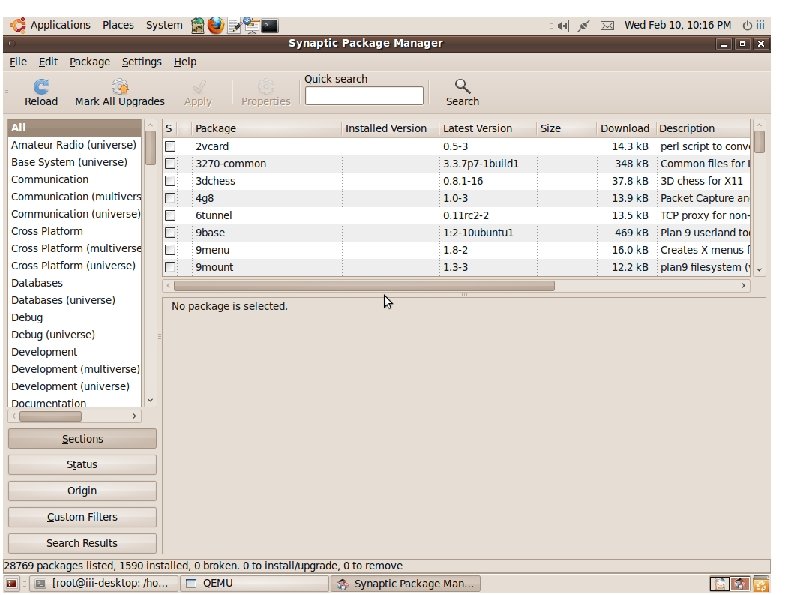
Task: Toggle status checkbox for 3dchess
Action: (x=170, y=181)
